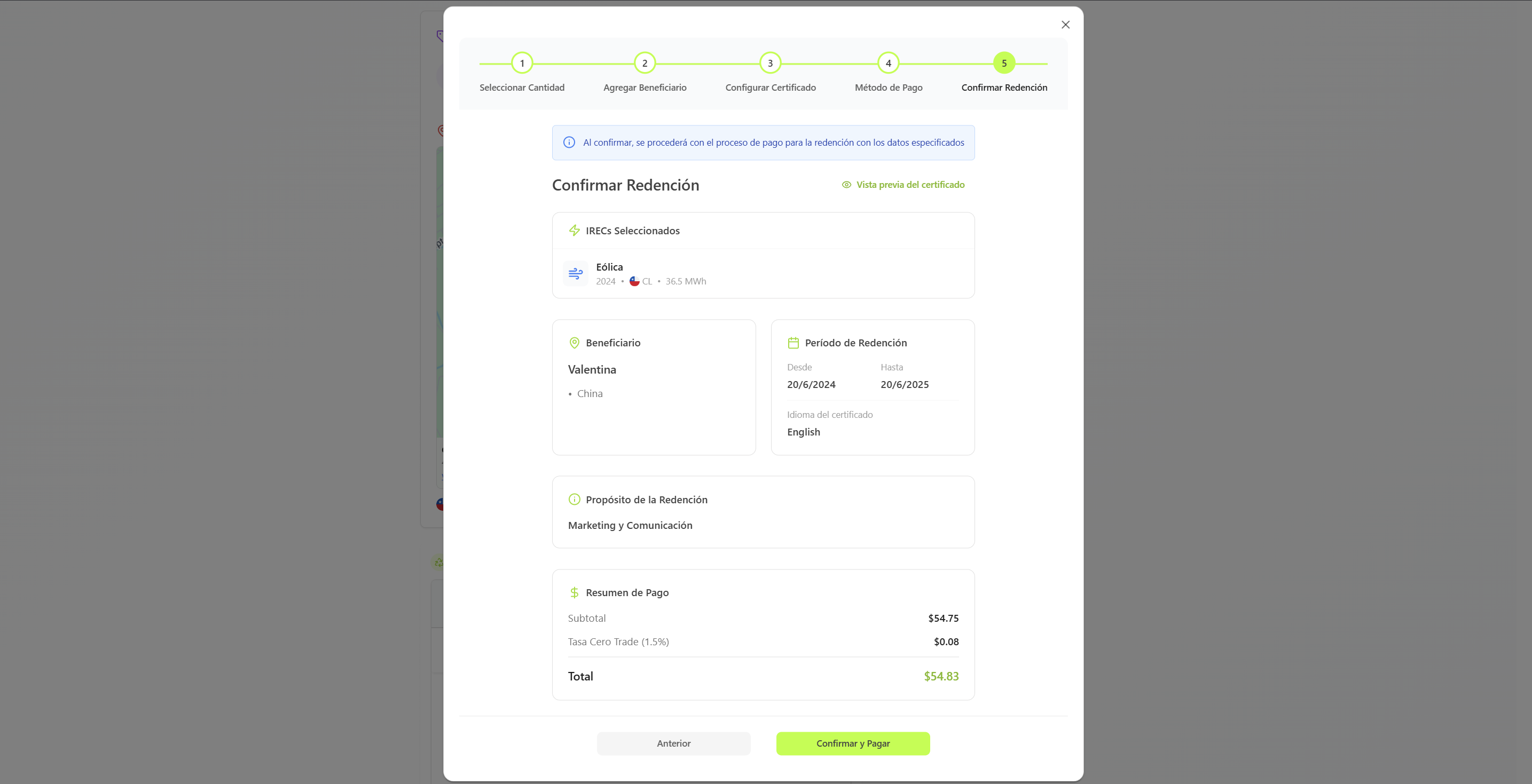Click the dollar icon beside Resumen de Pago

574,592
